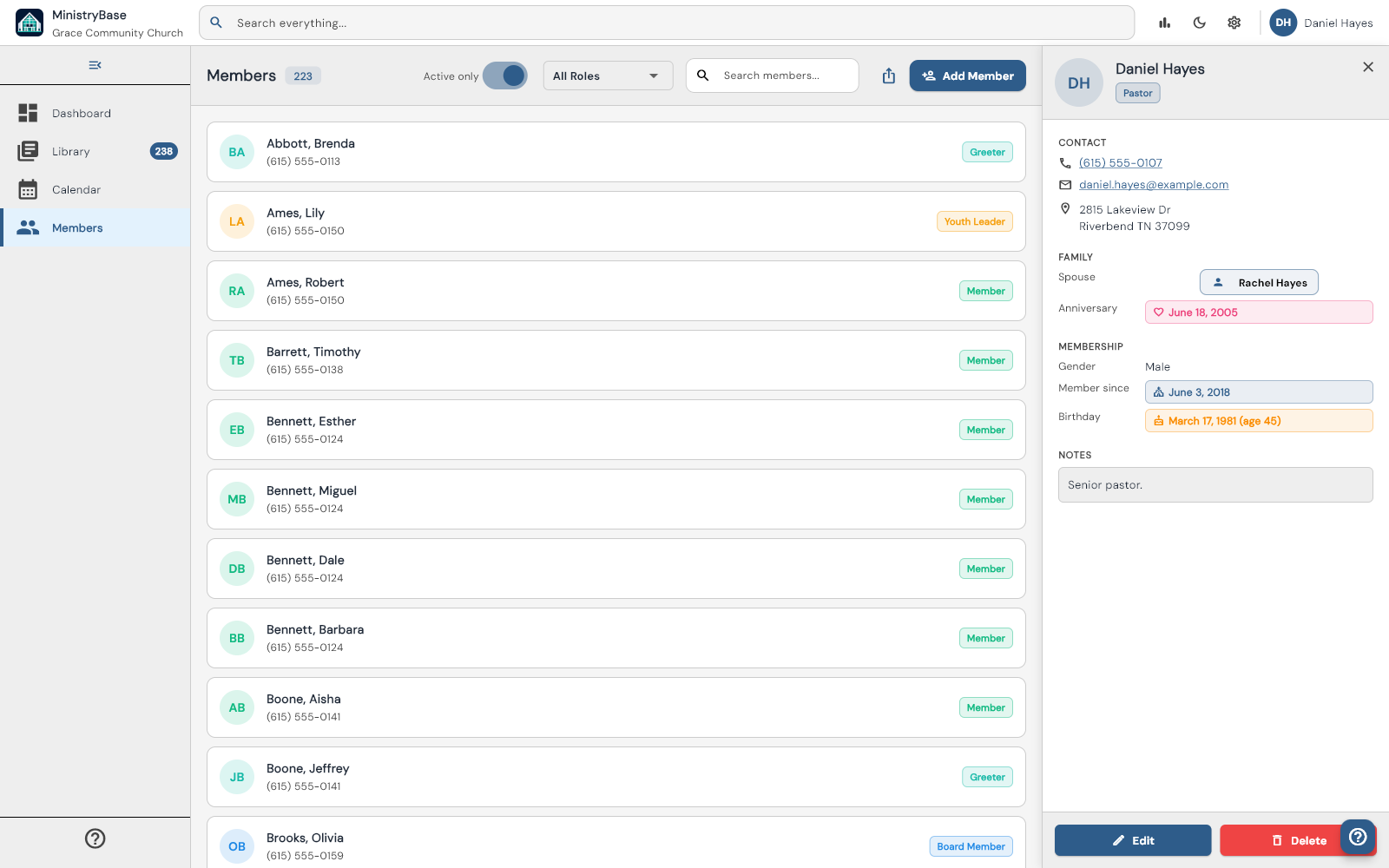Open the statistics bar chart icon
This screenshot has height=868, width=1389.
1164,23
